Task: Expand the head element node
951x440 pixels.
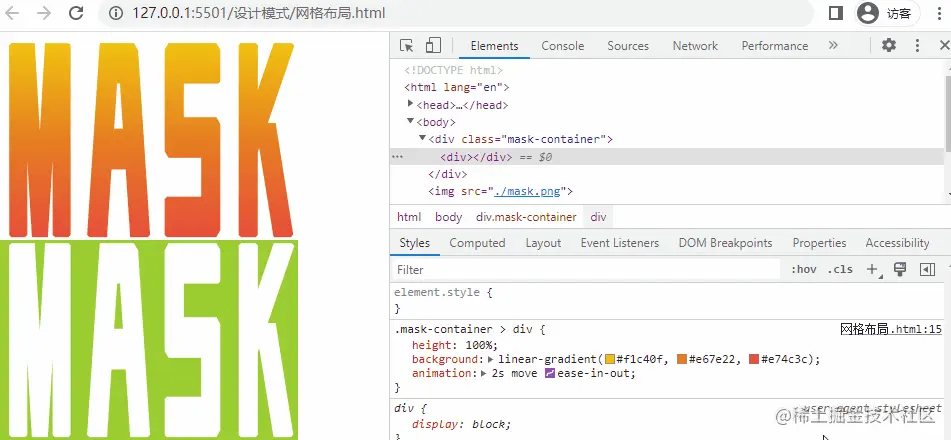Action: [x=411, y=104]
